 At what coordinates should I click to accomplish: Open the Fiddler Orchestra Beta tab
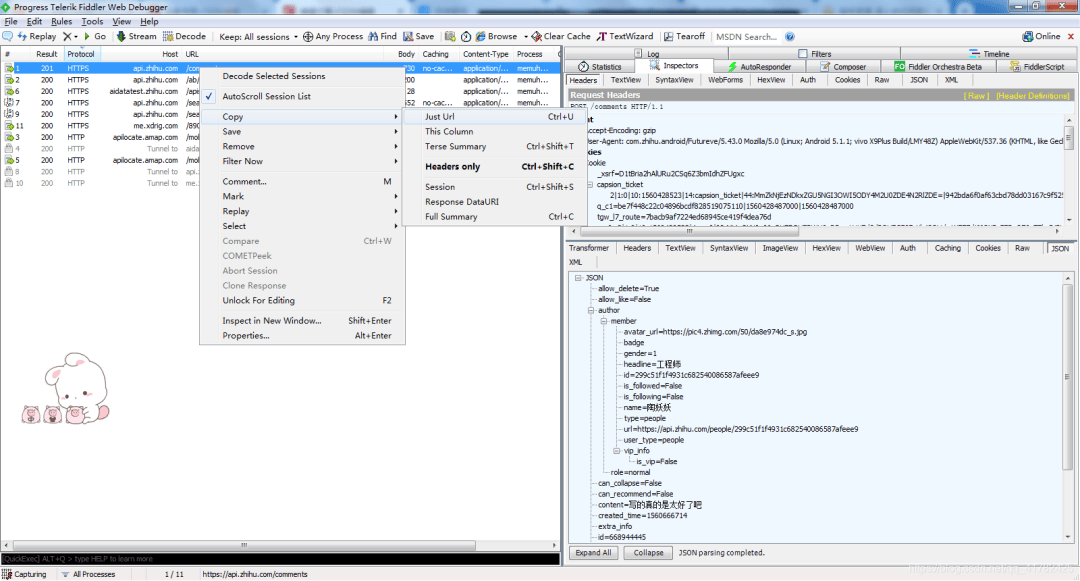[x=938, y=67]
